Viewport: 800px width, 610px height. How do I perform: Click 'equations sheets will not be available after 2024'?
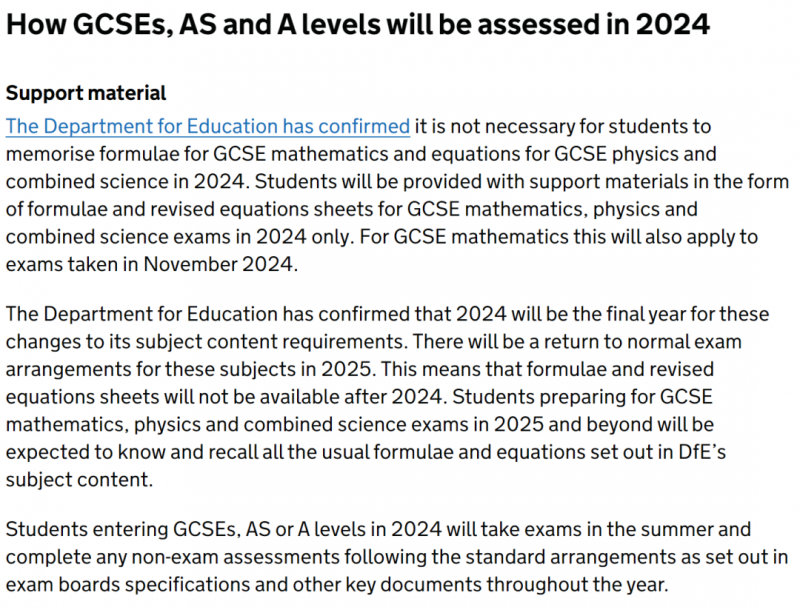(x=226, y=397)
